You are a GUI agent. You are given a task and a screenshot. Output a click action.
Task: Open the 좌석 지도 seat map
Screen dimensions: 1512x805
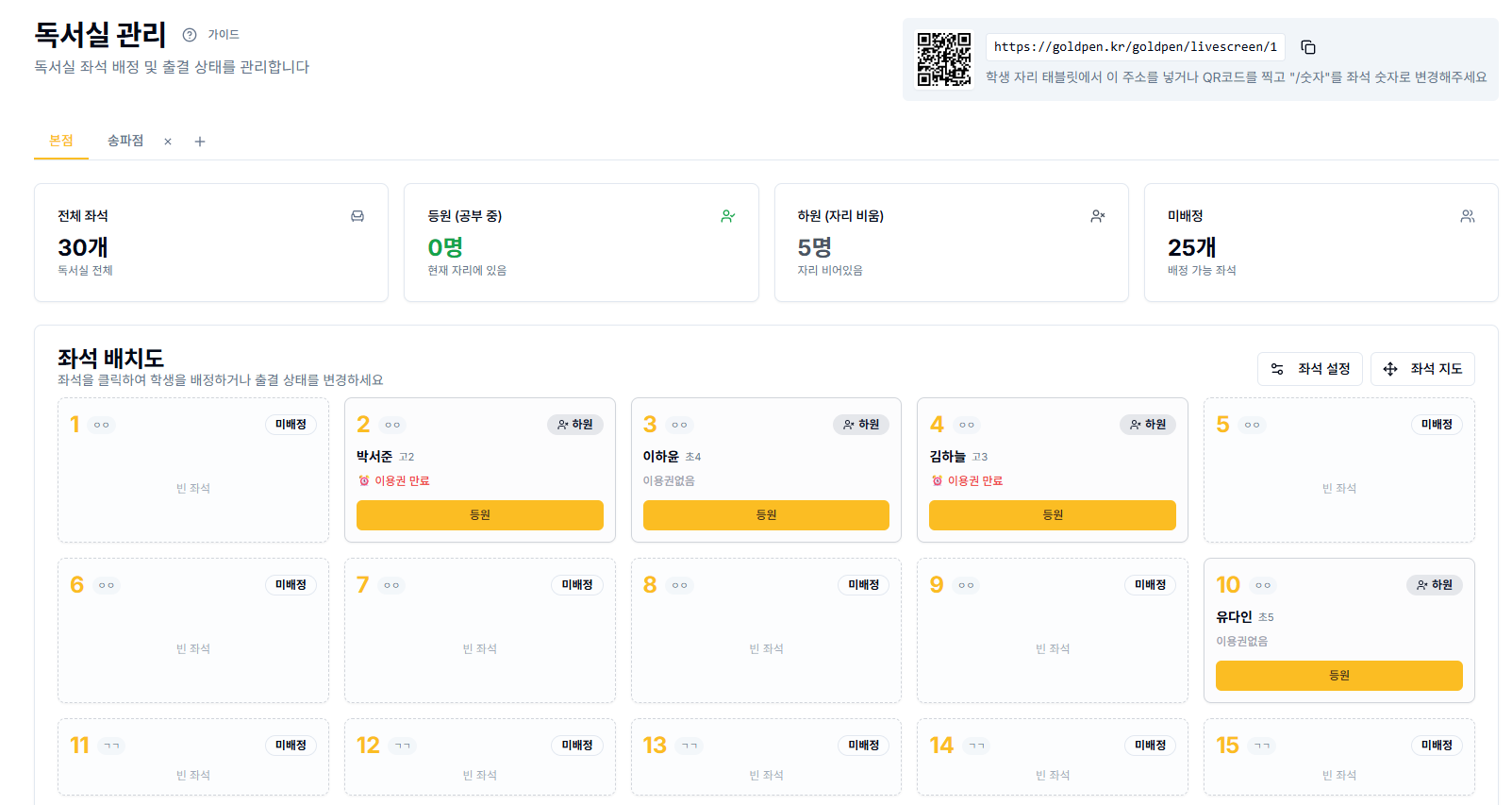click(1422, 369)
